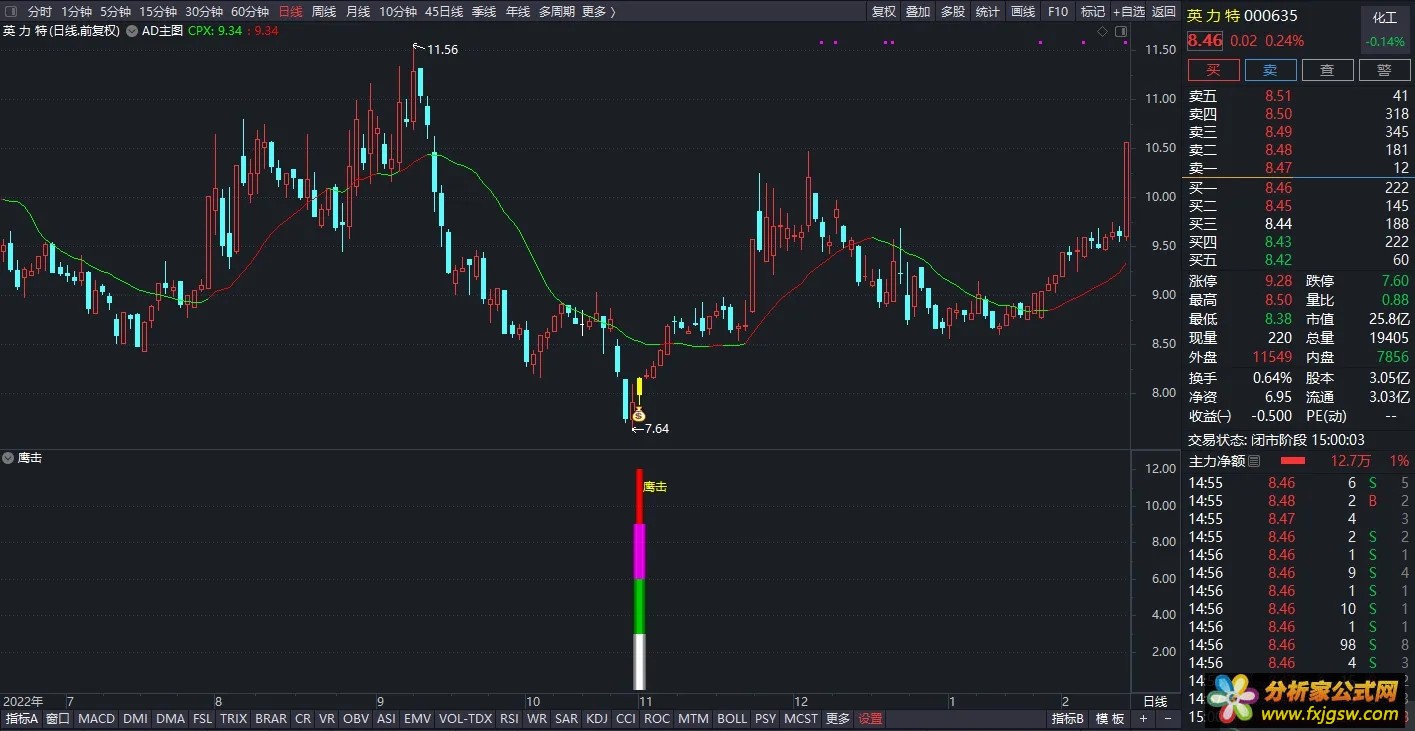The image size is (1415, 731).
Task: Apply the EMV indicator
Action: (418, 719)
